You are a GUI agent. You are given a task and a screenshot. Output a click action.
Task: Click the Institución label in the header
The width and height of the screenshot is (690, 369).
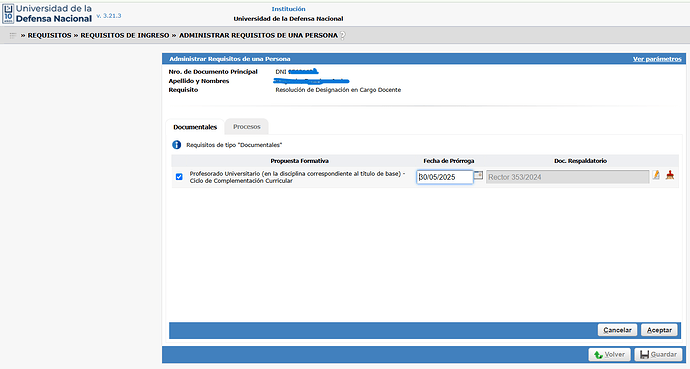pos(288,9)
